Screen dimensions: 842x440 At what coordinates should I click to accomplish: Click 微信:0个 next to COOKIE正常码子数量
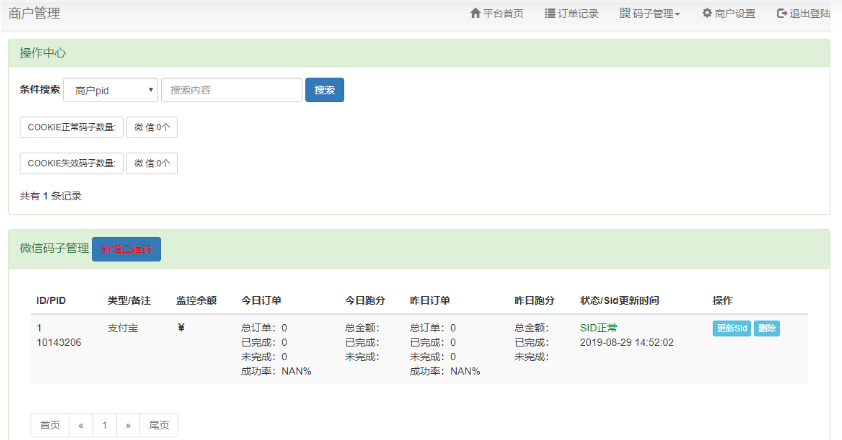click(152, 127)
